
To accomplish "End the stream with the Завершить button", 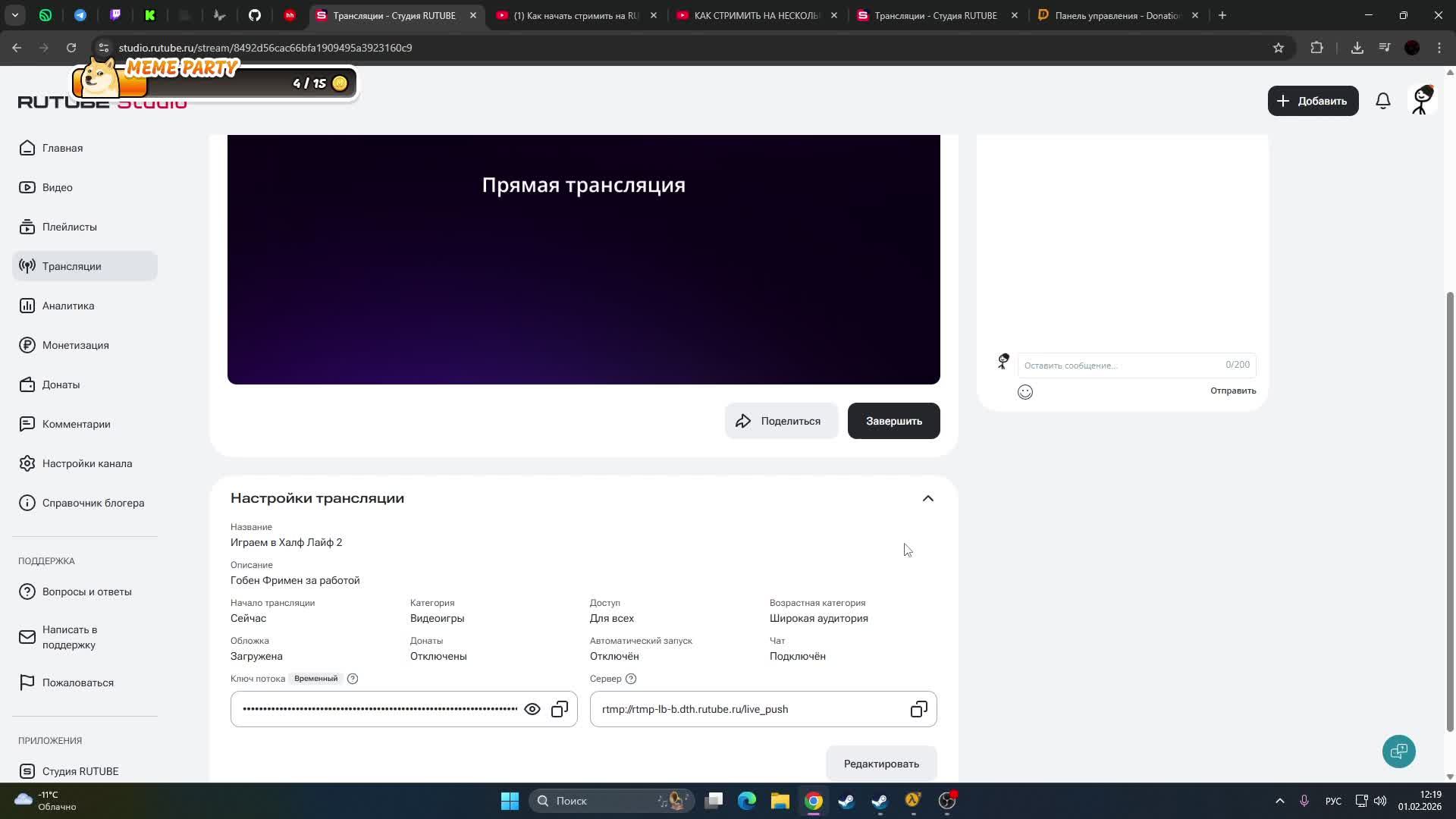I will click(x=893, y=420).
